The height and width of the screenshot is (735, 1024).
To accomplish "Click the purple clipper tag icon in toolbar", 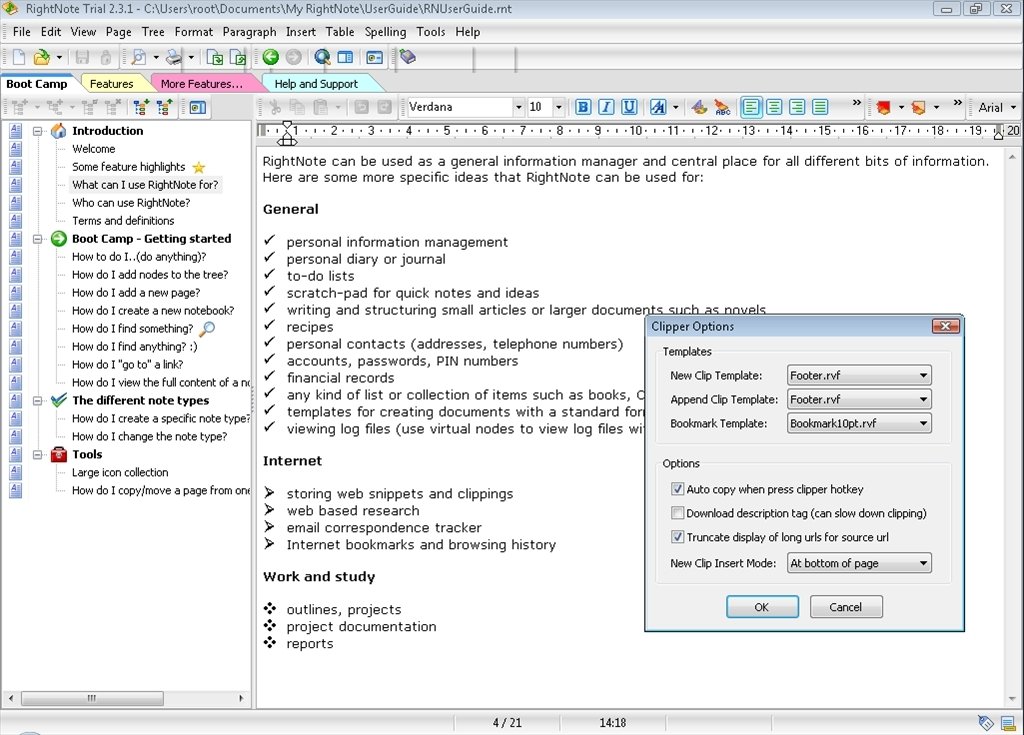I will click(408, 57).
